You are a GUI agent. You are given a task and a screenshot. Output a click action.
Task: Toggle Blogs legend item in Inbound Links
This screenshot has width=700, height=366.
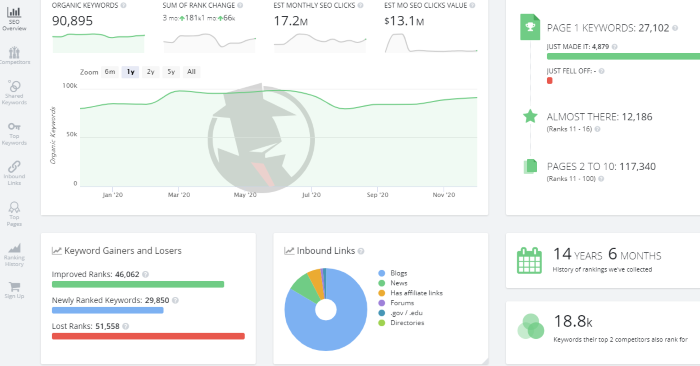pos(393,273)
